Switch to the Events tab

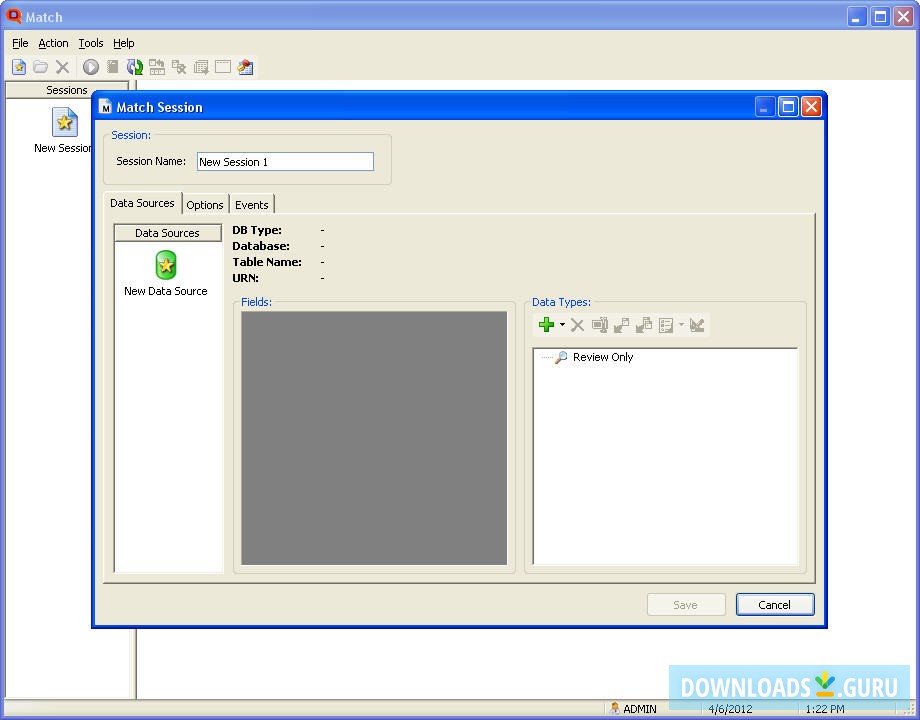coord(252,205)
